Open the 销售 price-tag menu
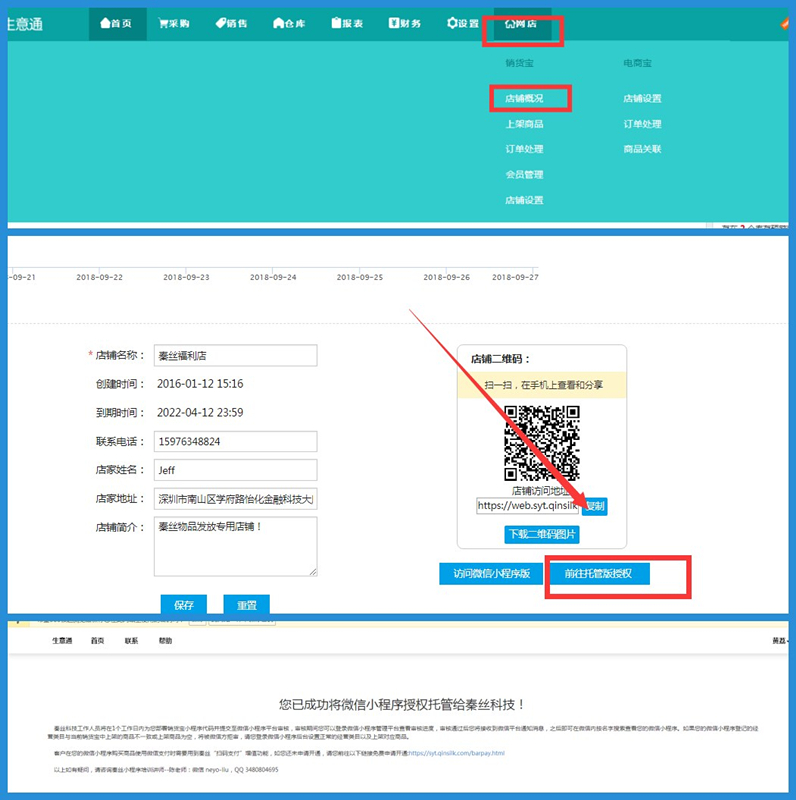This screenshot has width=796, height=800. click(x=232, y=23)
